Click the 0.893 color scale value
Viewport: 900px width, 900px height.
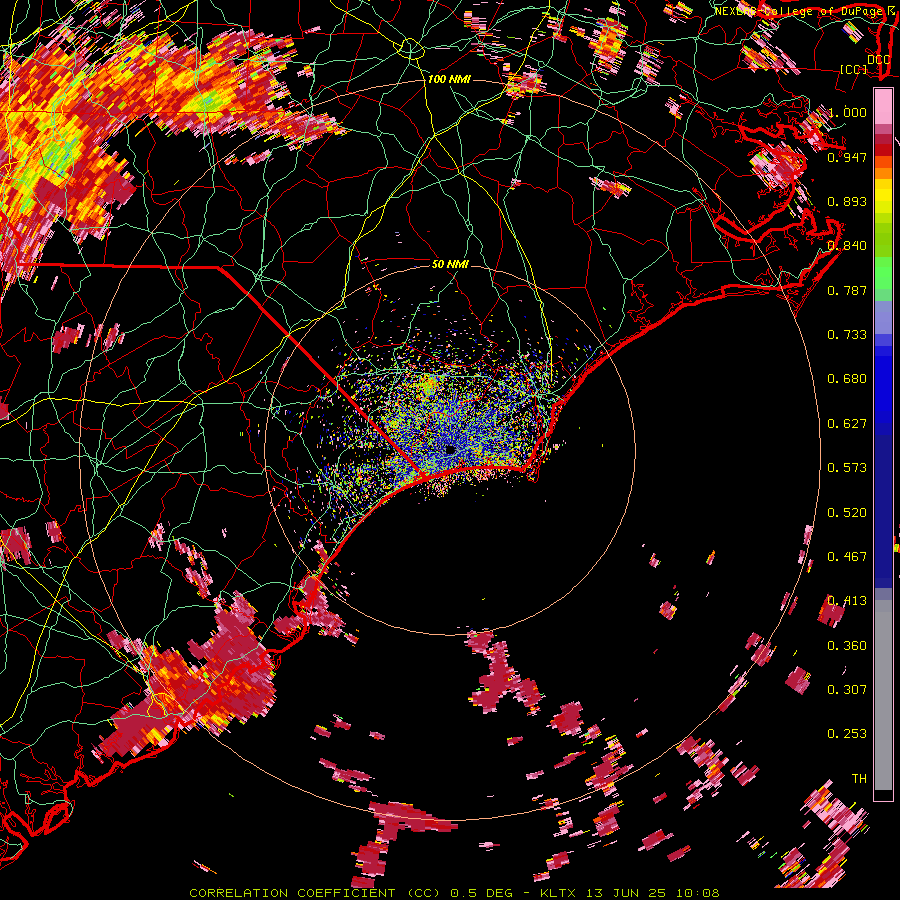pyautogui.click(x=847, y=201)
